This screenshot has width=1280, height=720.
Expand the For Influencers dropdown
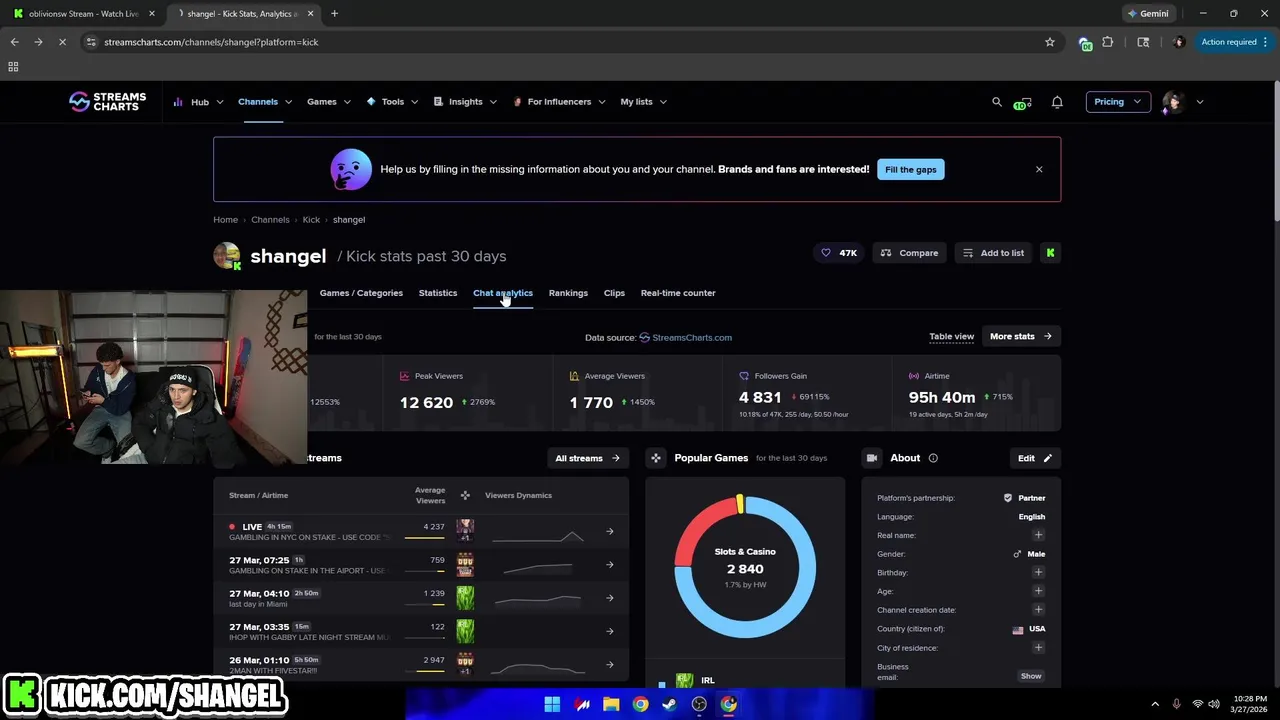click(x=559, y=102)
